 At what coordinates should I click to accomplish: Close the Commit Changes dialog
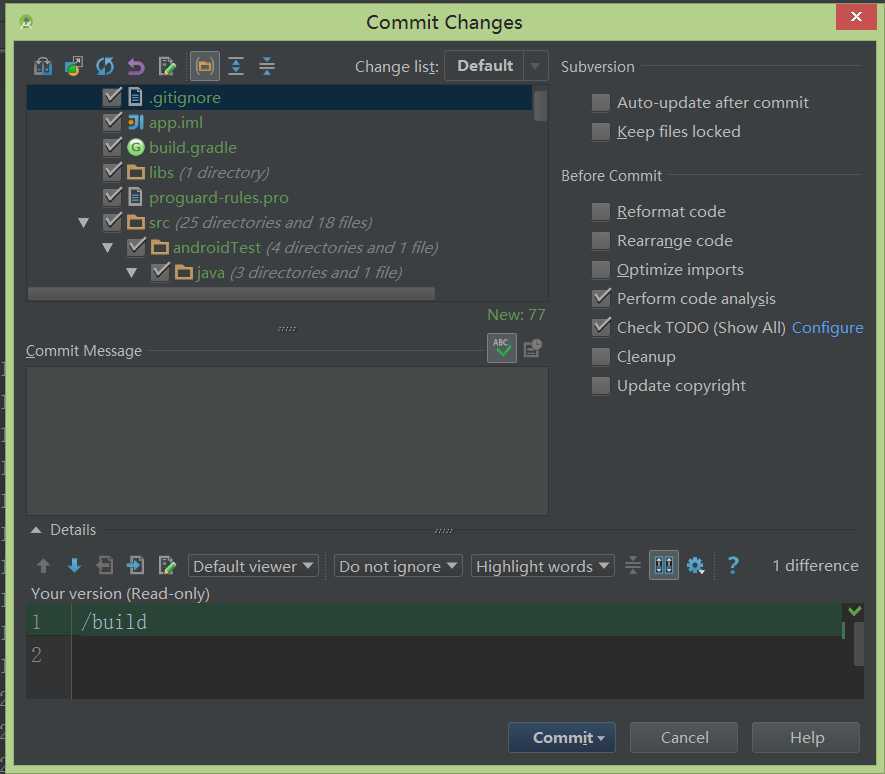tap(856, 16)
